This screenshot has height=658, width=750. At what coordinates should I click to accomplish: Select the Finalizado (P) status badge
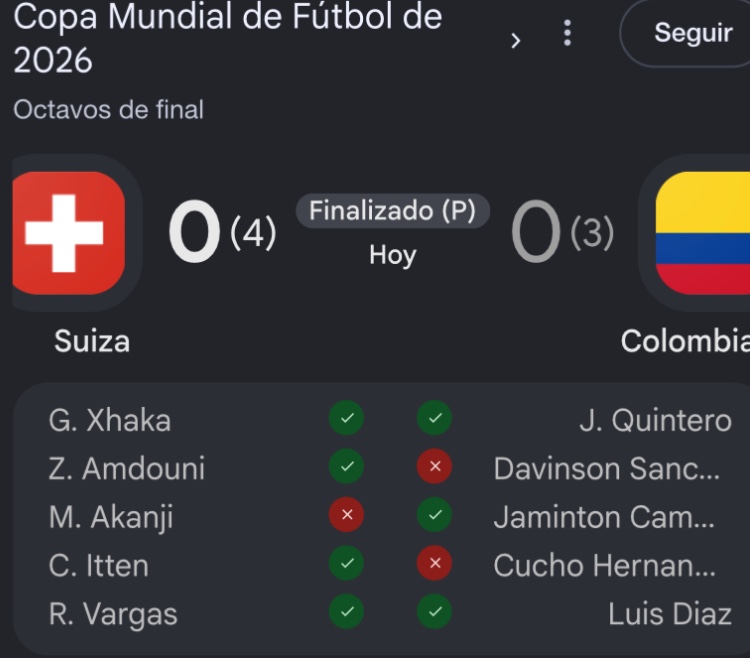pos(392,211)
